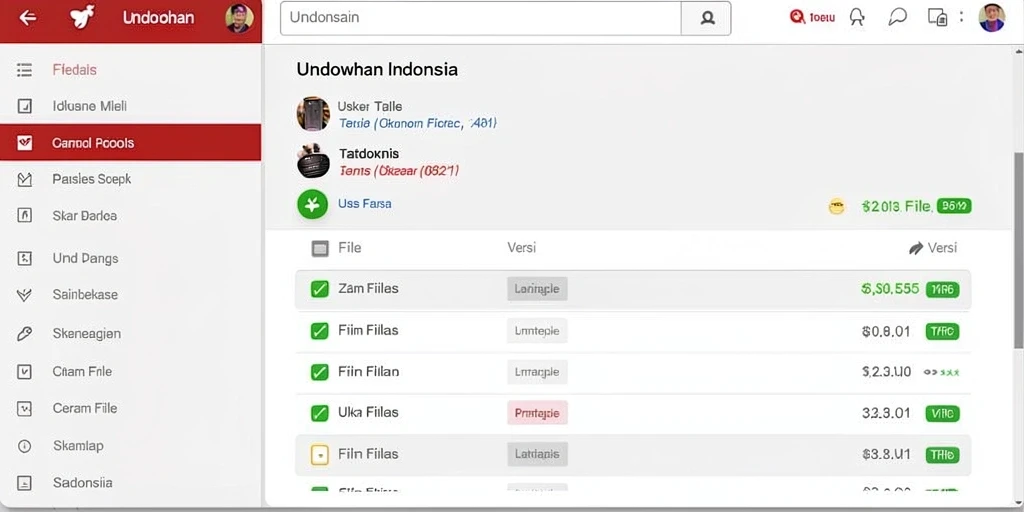Click the list icon beside Fledais
The image size is (1024, 512).
click(x=24, y=70)
